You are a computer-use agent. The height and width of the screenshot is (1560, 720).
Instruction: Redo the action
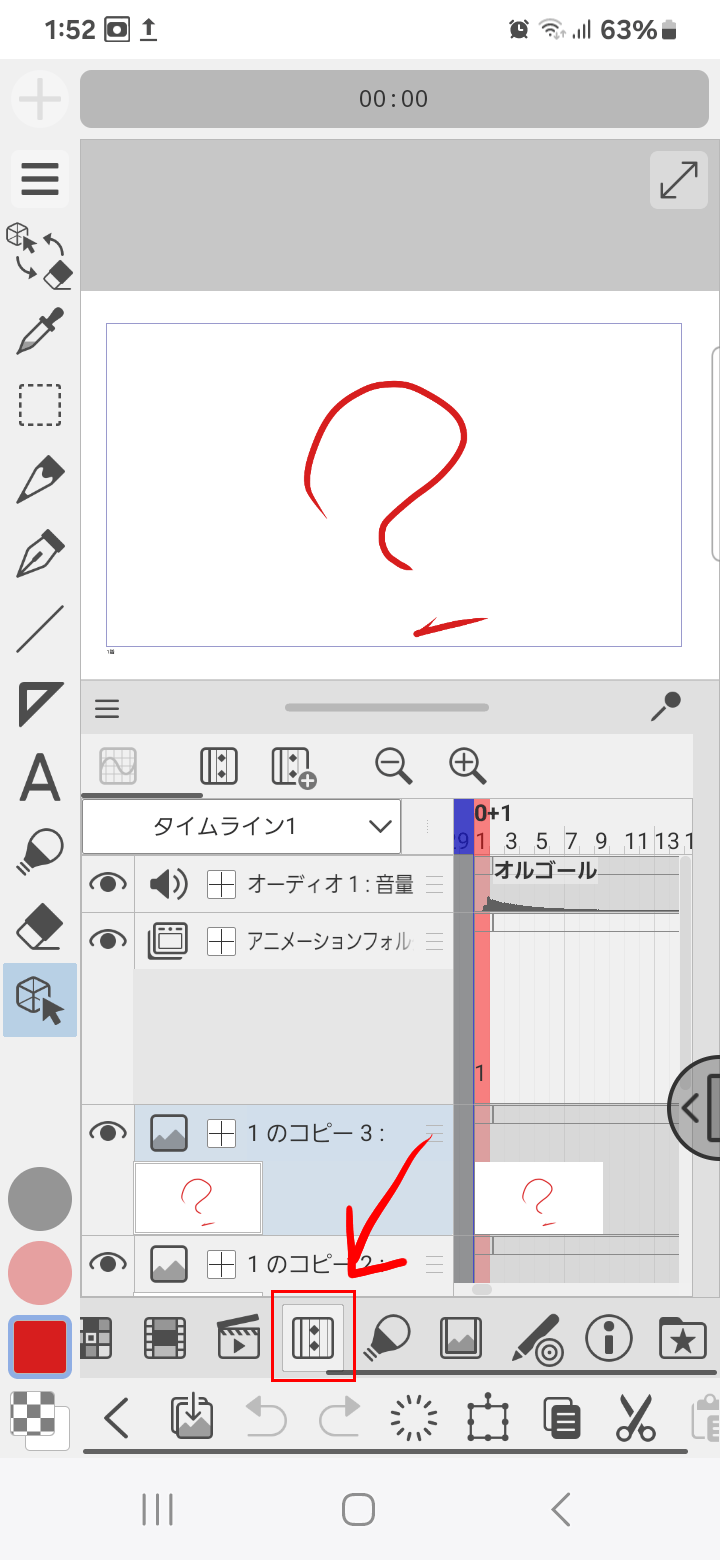coord(338,1417)
